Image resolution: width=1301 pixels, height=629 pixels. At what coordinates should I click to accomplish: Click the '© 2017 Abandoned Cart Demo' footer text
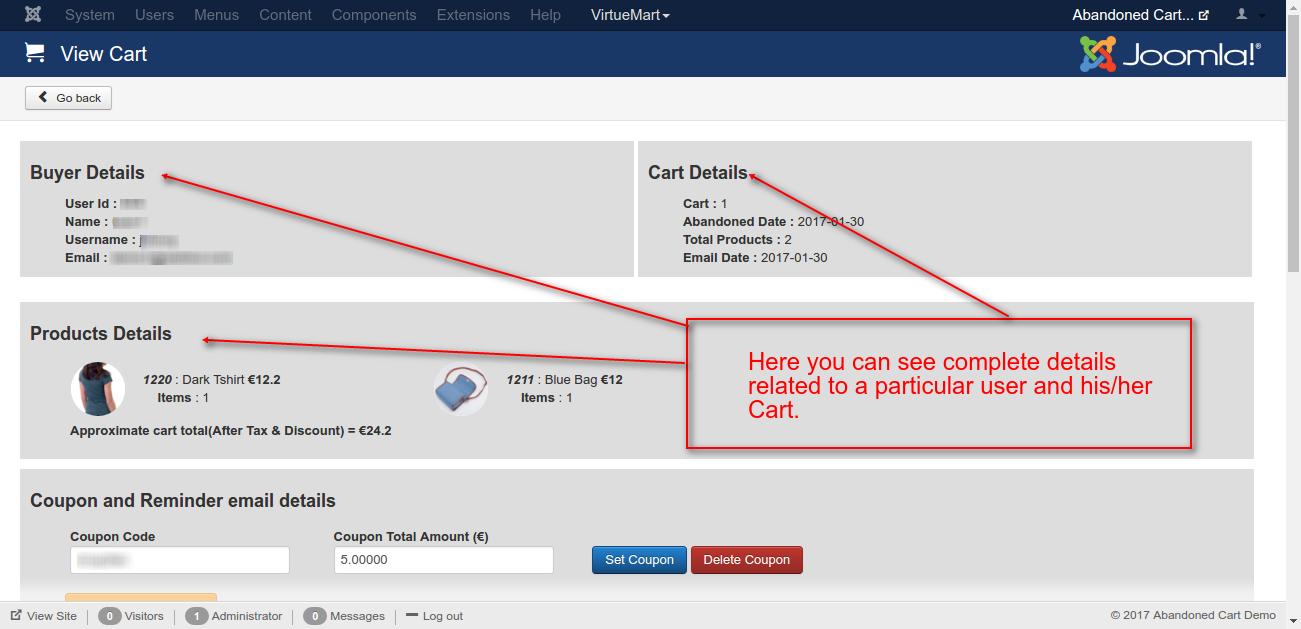[x=1193, y=616]
